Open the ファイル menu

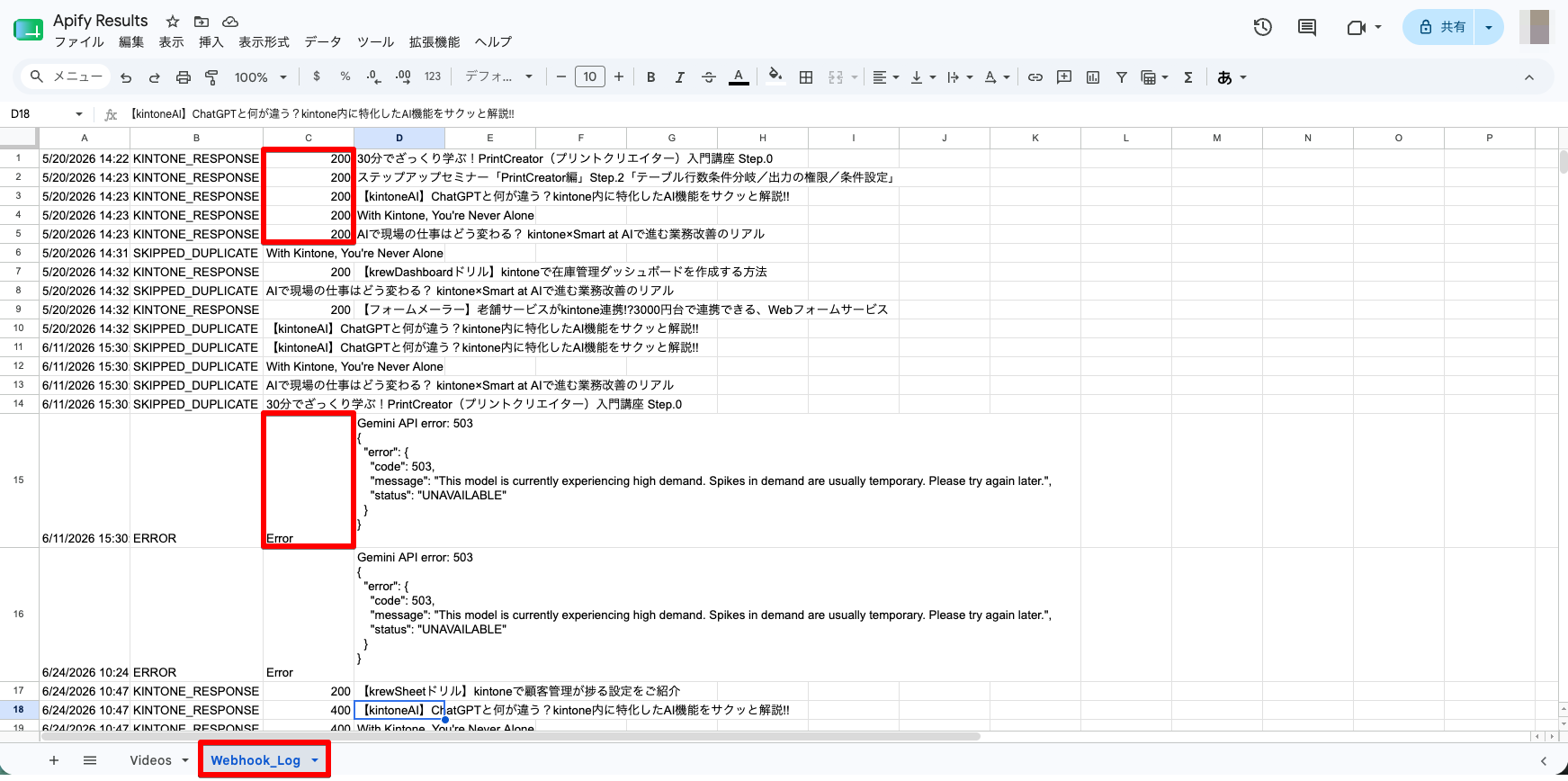click(79, 42)
